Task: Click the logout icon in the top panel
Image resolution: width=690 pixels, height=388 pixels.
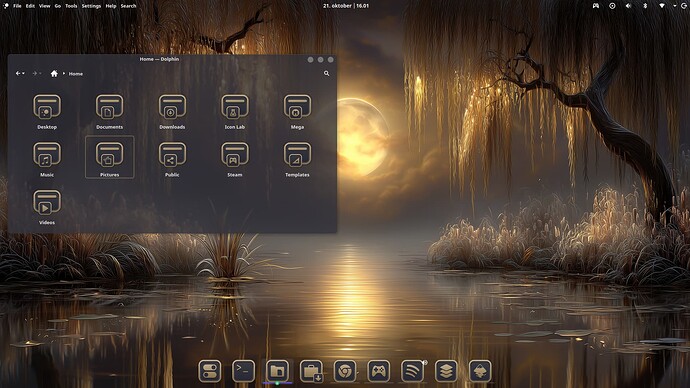Action: (685, 6)
